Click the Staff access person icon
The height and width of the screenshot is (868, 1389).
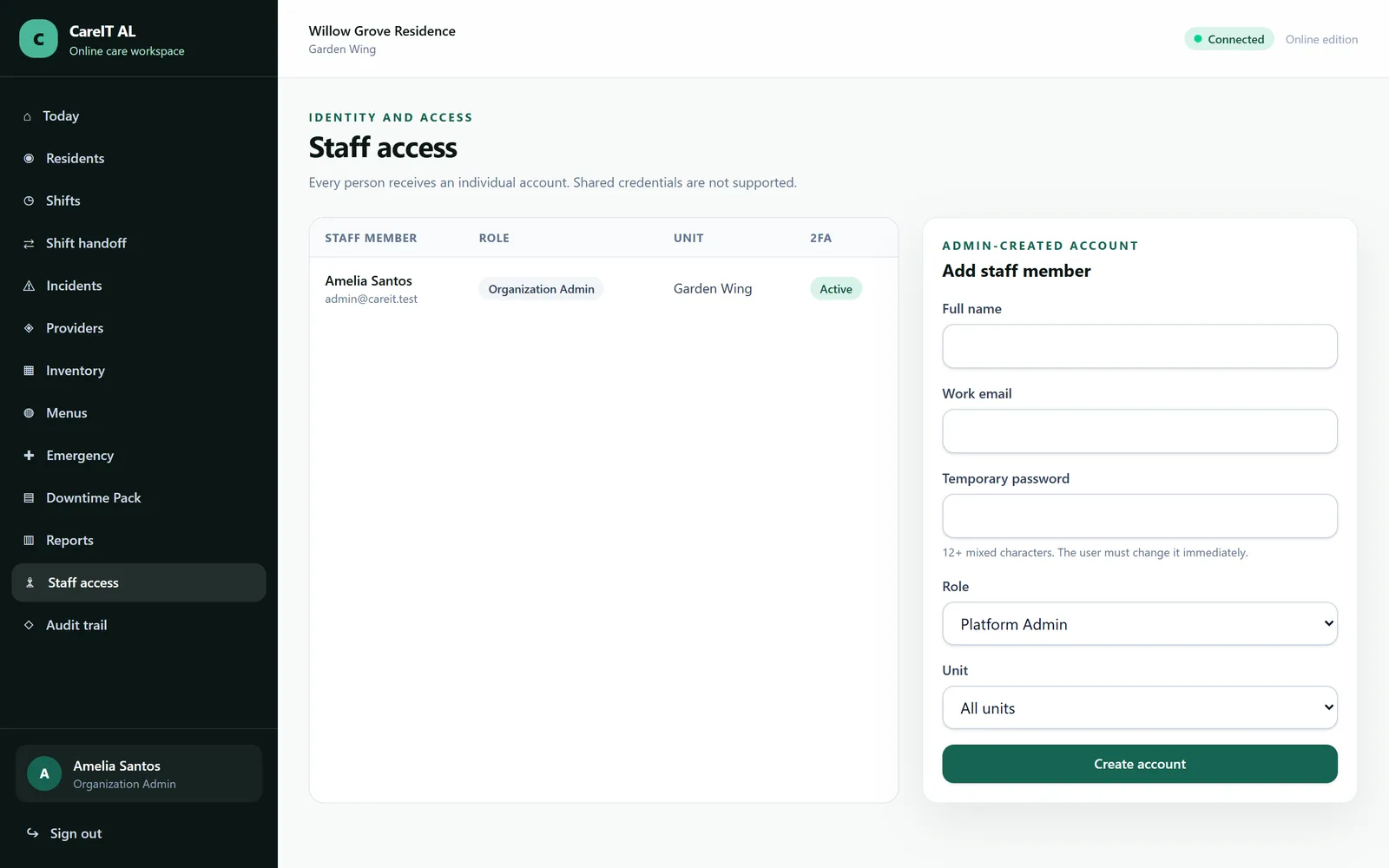click(x=30, y=582)
